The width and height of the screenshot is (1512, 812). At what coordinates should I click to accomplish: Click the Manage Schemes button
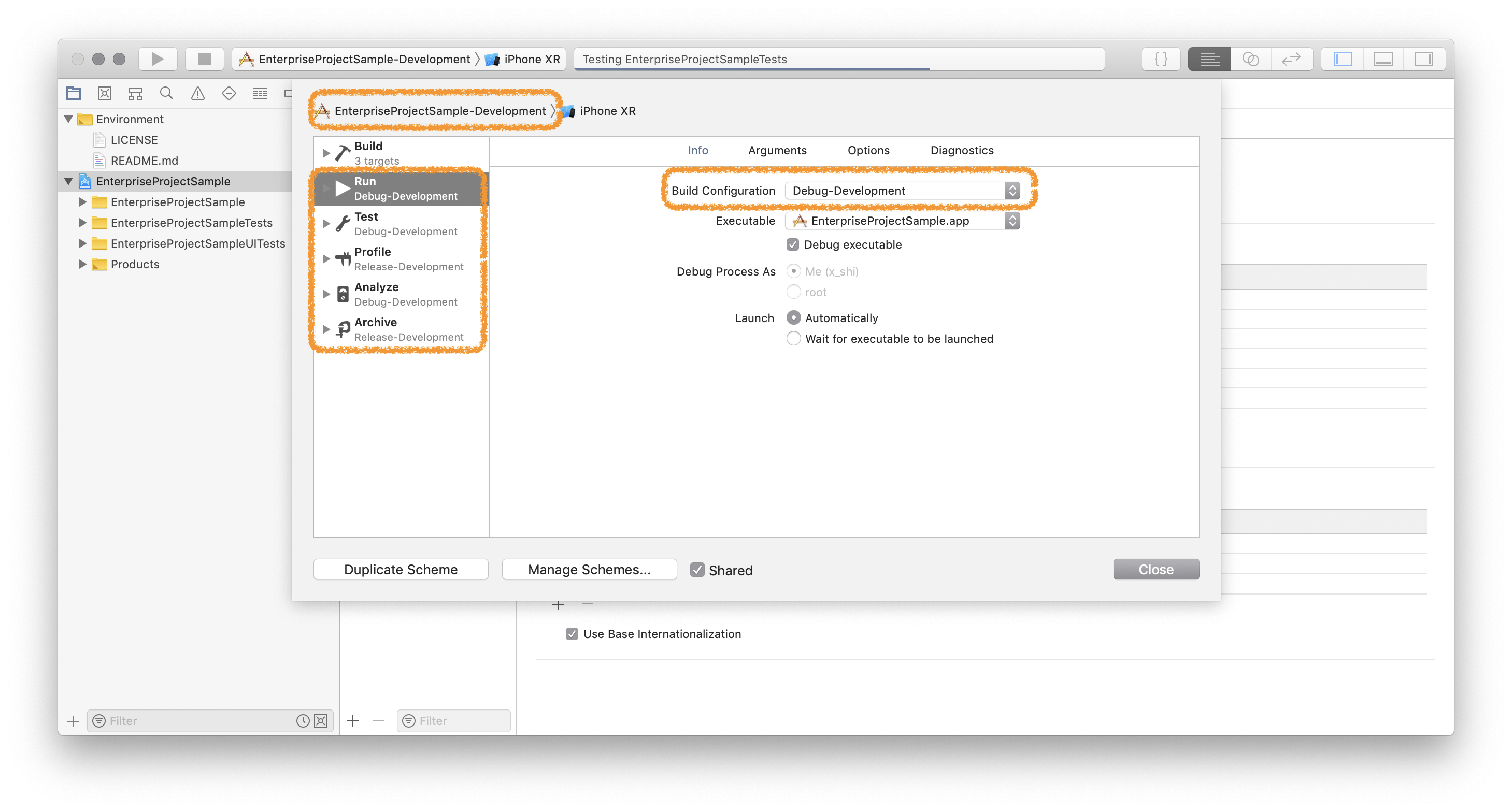(x=589, y=569)
